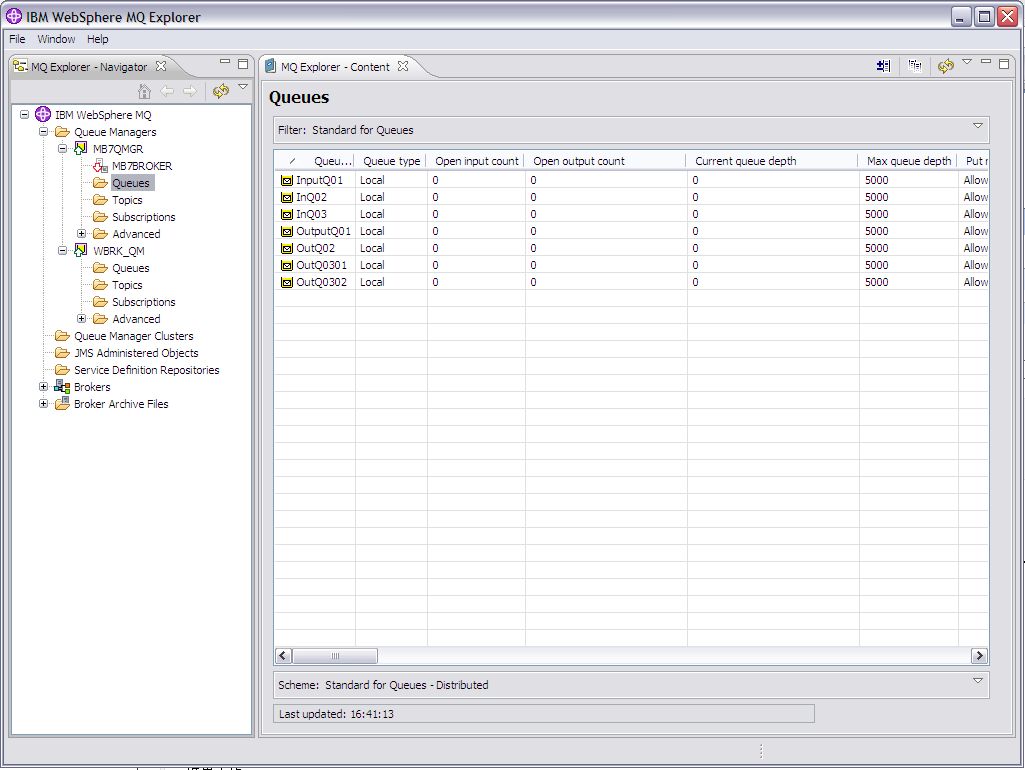Image resolution: width=1025 pixels, height=770 pixels.
Task: Collapse the Queue Managers tree node
Action: coord(43,131)
